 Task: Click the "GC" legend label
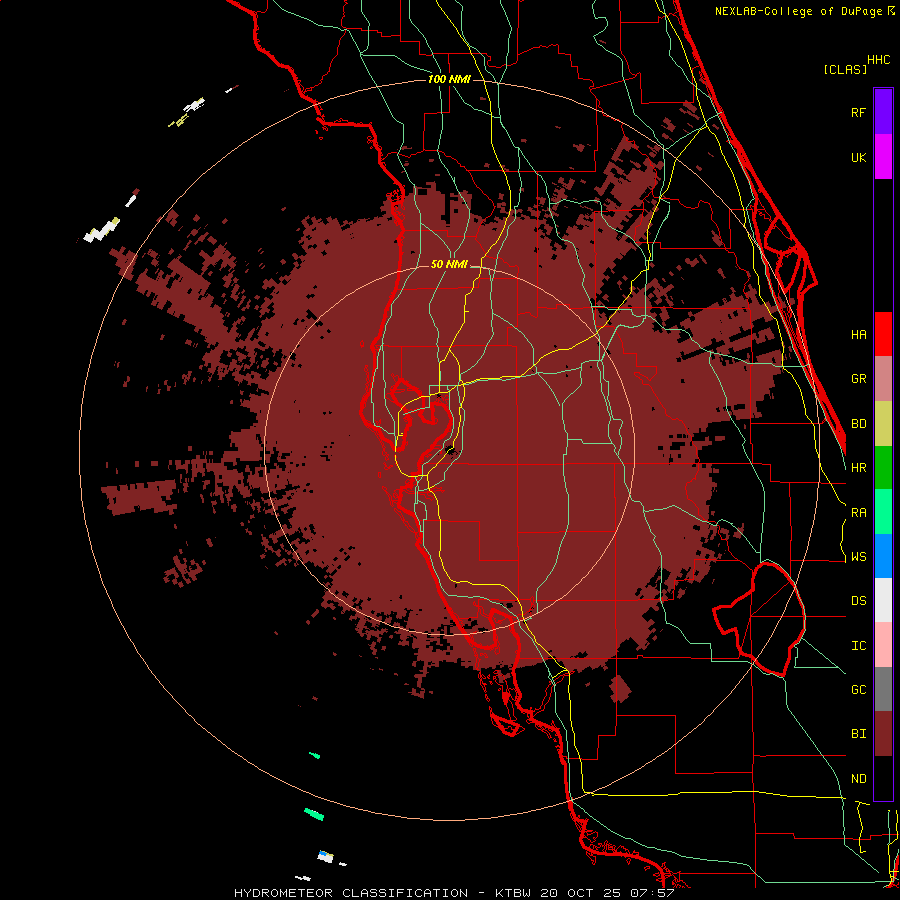(858, 690)
